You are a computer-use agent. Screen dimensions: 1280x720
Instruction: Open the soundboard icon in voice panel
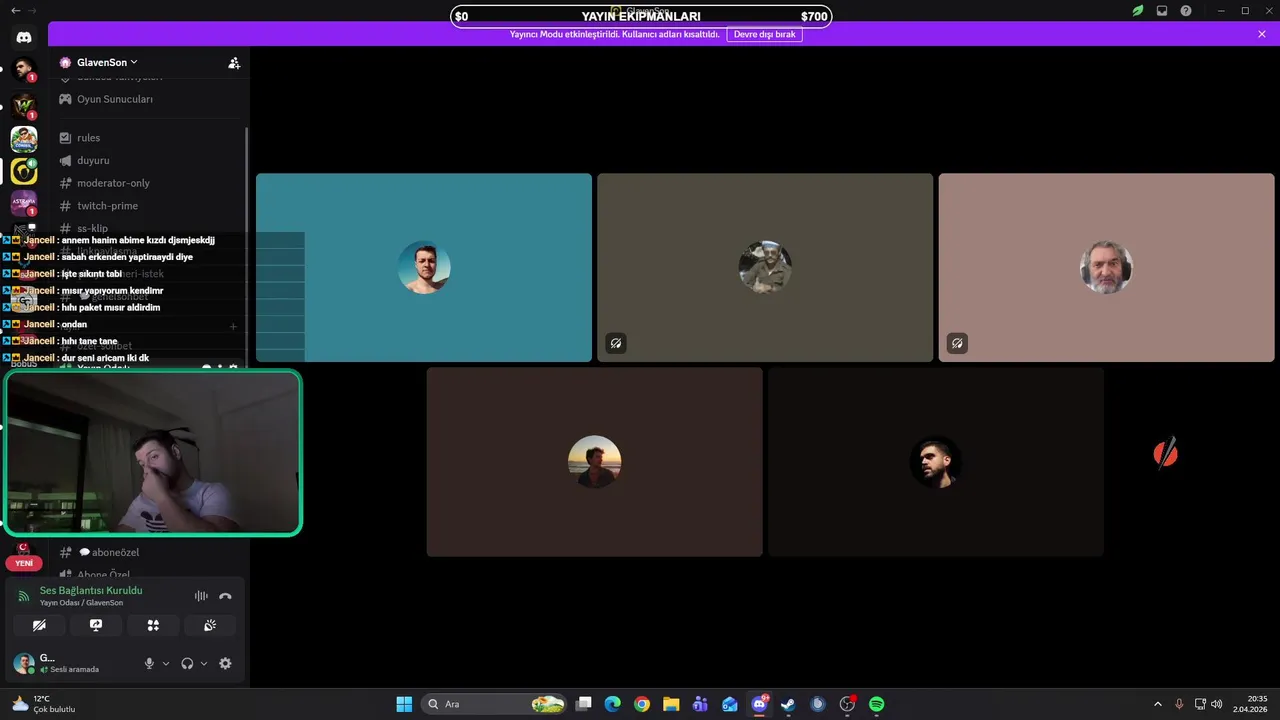coord(210,625)
